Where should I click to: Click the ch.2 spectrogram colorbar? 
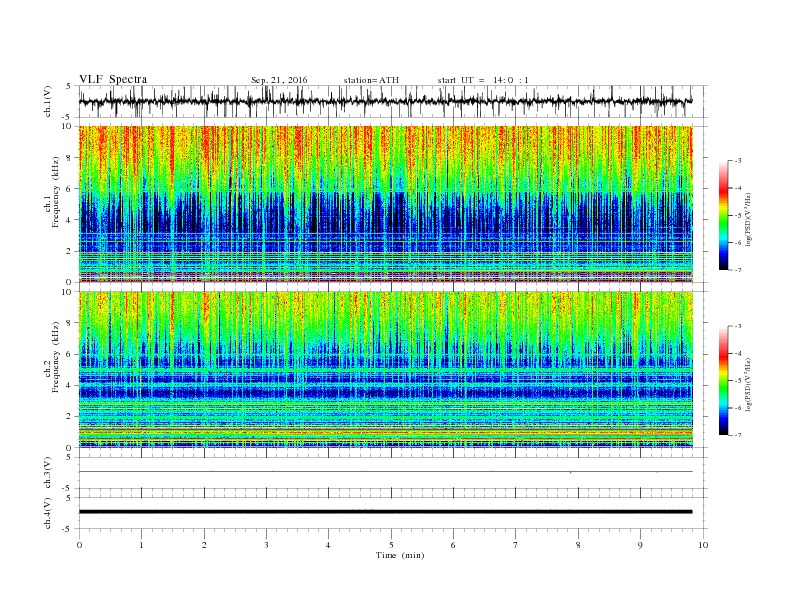tap(724, 381)
